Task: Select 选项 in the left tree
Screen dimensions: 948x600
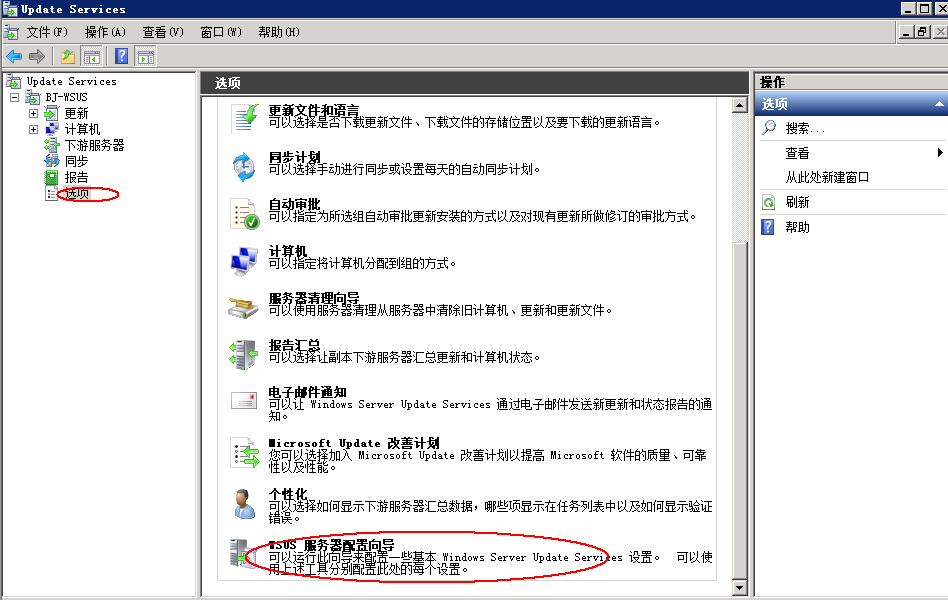Action: 77,194
